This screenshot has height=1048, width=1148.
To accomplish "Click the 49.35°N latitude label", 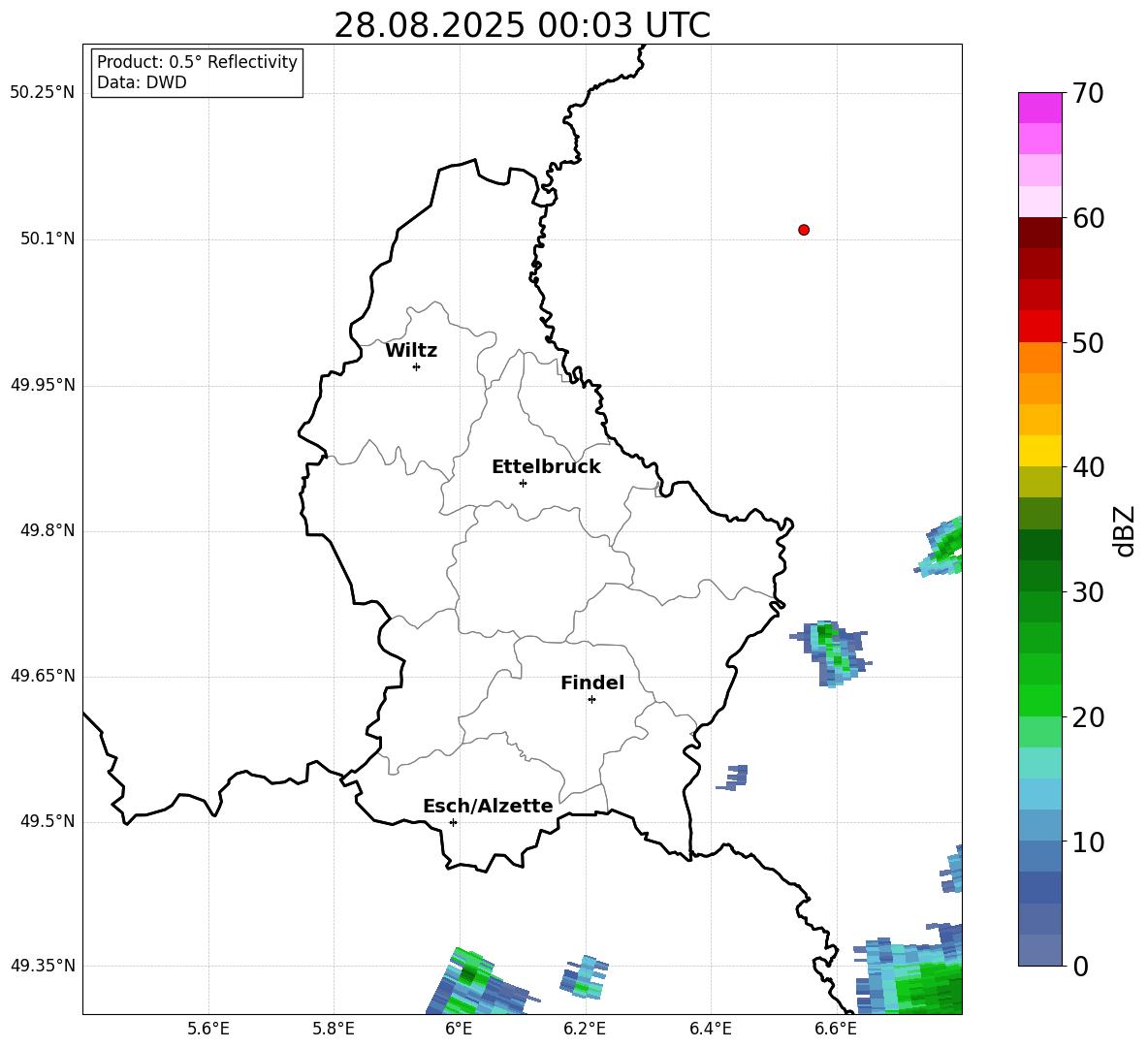I will [x=43, y=966].
